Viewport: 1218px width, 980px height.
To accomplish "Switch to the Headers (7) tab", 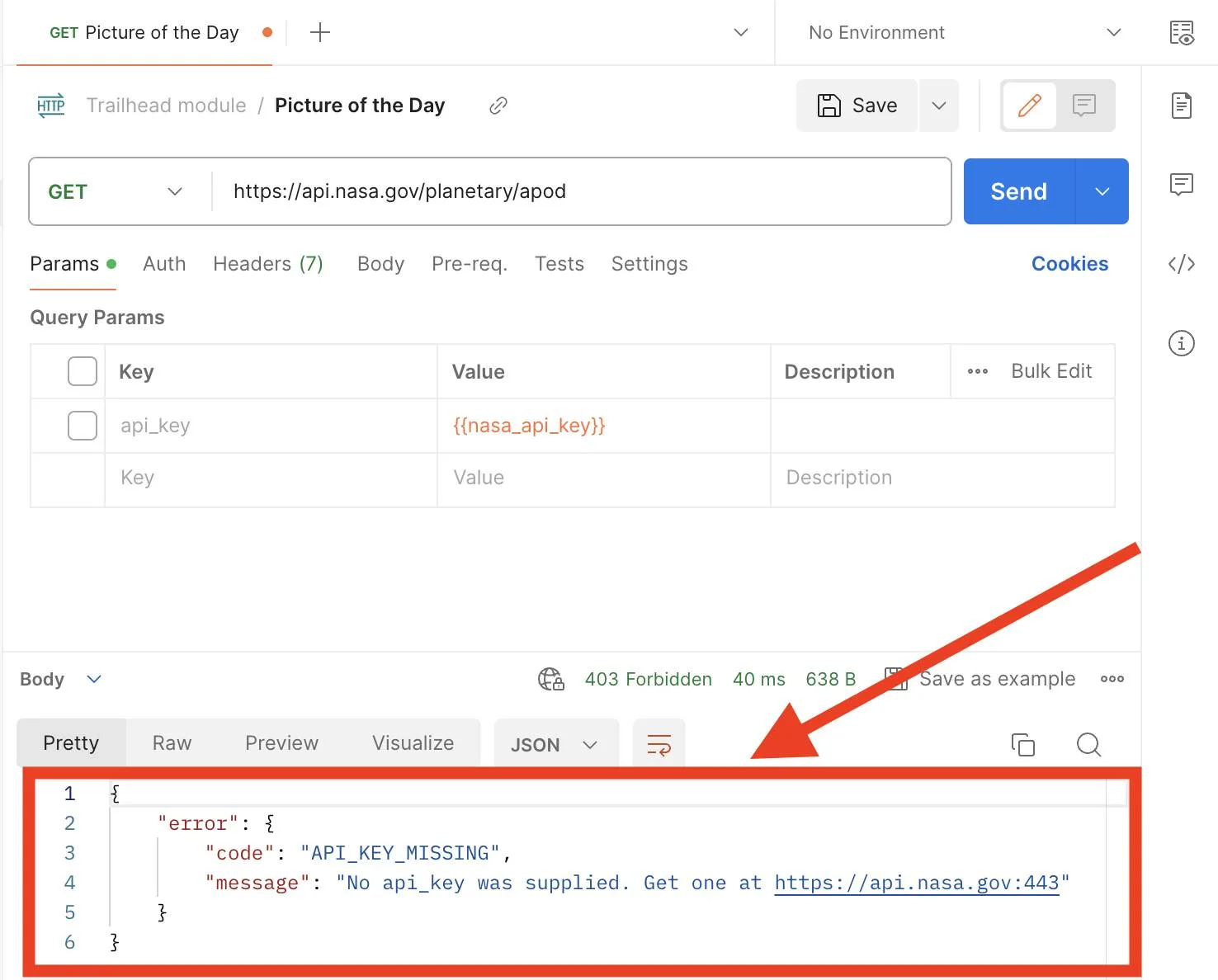I will coord(268,264).
